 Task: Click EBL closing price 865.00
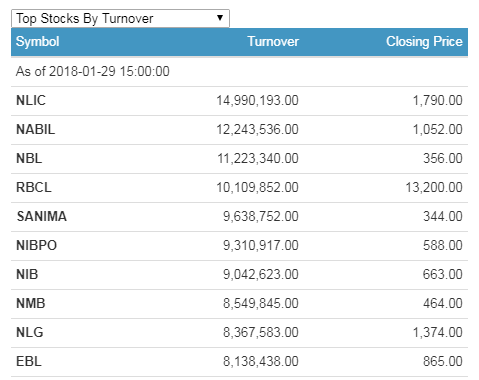click(443, 361)
